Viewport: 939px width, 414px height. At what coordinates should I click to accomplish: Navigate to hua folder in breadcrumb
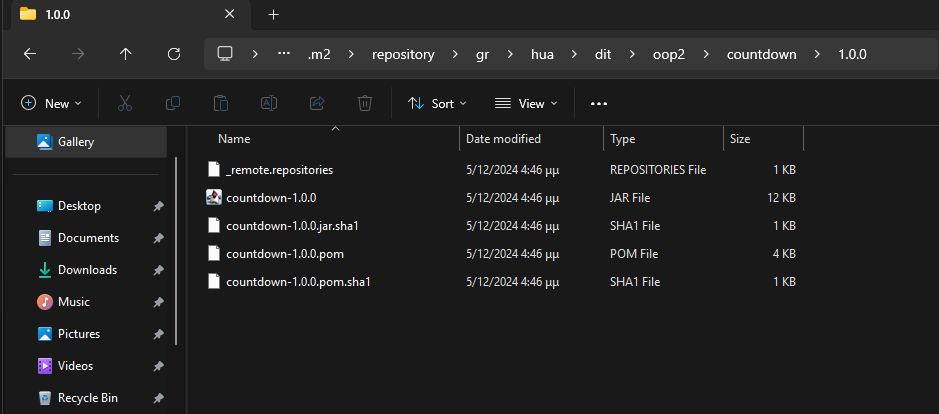pyautogui.click(x=542, y=55)
